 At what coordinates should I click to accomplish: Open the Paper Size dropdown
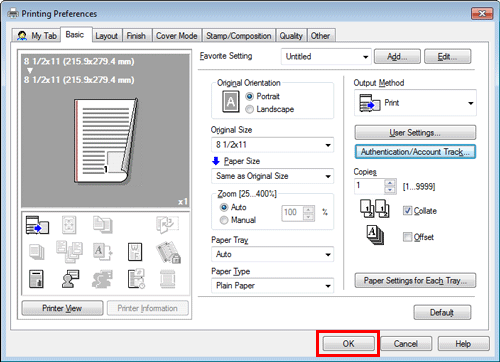[272, 176]
